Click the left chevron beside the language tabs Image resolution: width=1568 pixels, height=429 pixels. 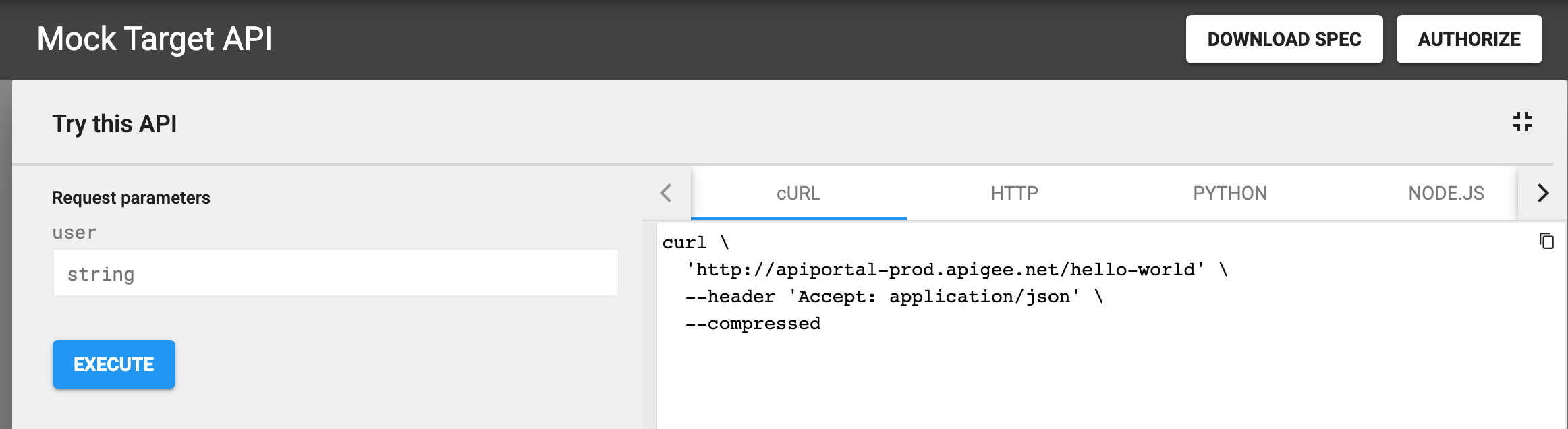tap(665, 194)
